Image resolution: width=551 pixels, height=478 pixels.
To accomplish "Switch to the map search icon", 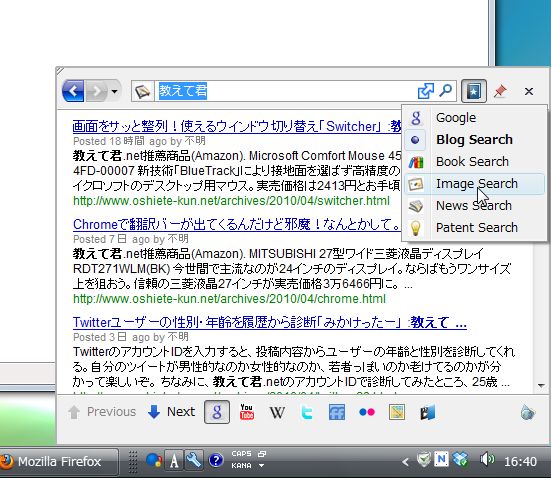I will coord(397,412).
